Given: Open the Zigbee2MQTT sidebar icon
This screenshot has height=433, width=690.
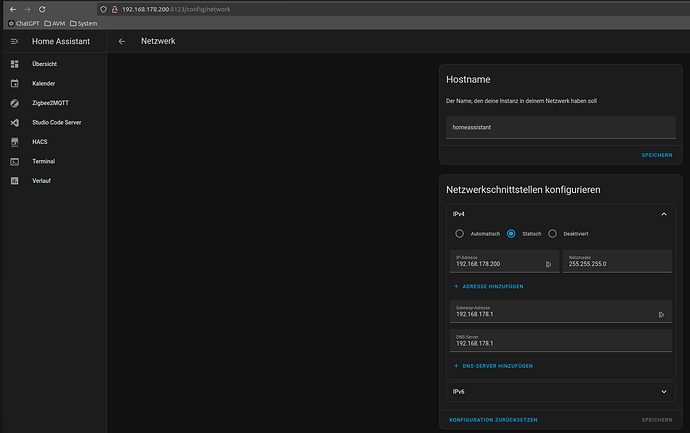Looking at the screenshot, I should click(x=15, y=103).
